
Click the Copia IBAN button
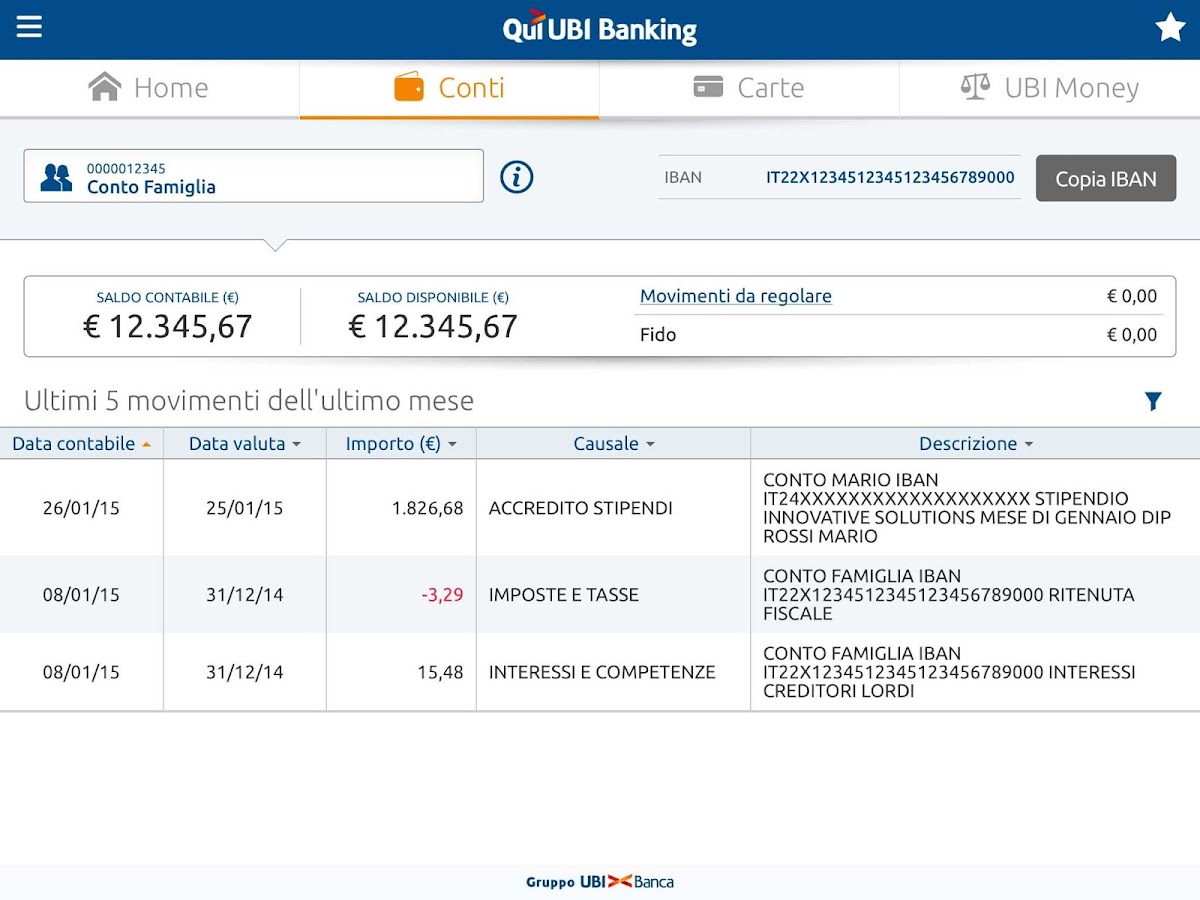click(x=1106, y=179)
